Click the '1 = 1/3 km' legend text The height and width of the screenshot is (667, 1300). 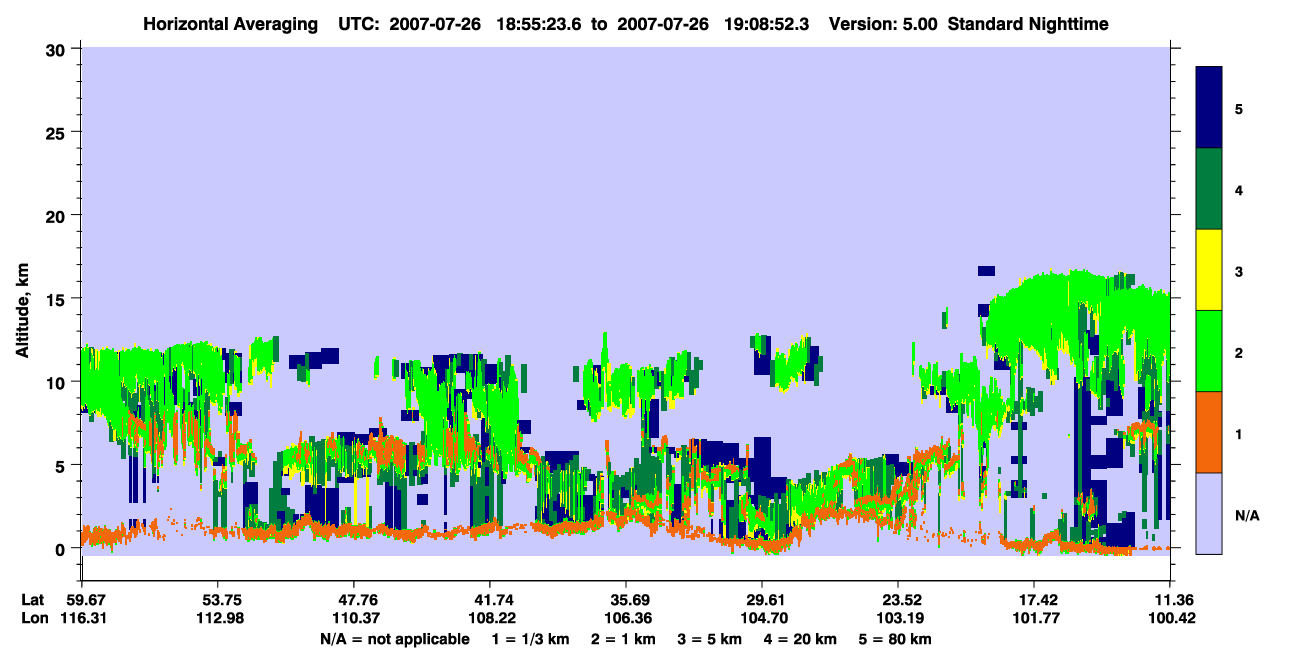tap(529, 639)
